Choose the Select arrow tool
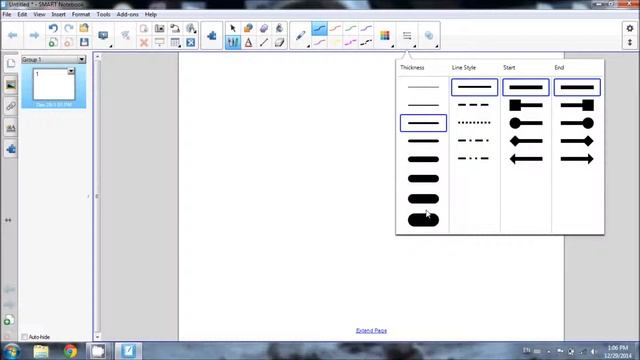Screen dimensions: 640x360 coord(233,28)
